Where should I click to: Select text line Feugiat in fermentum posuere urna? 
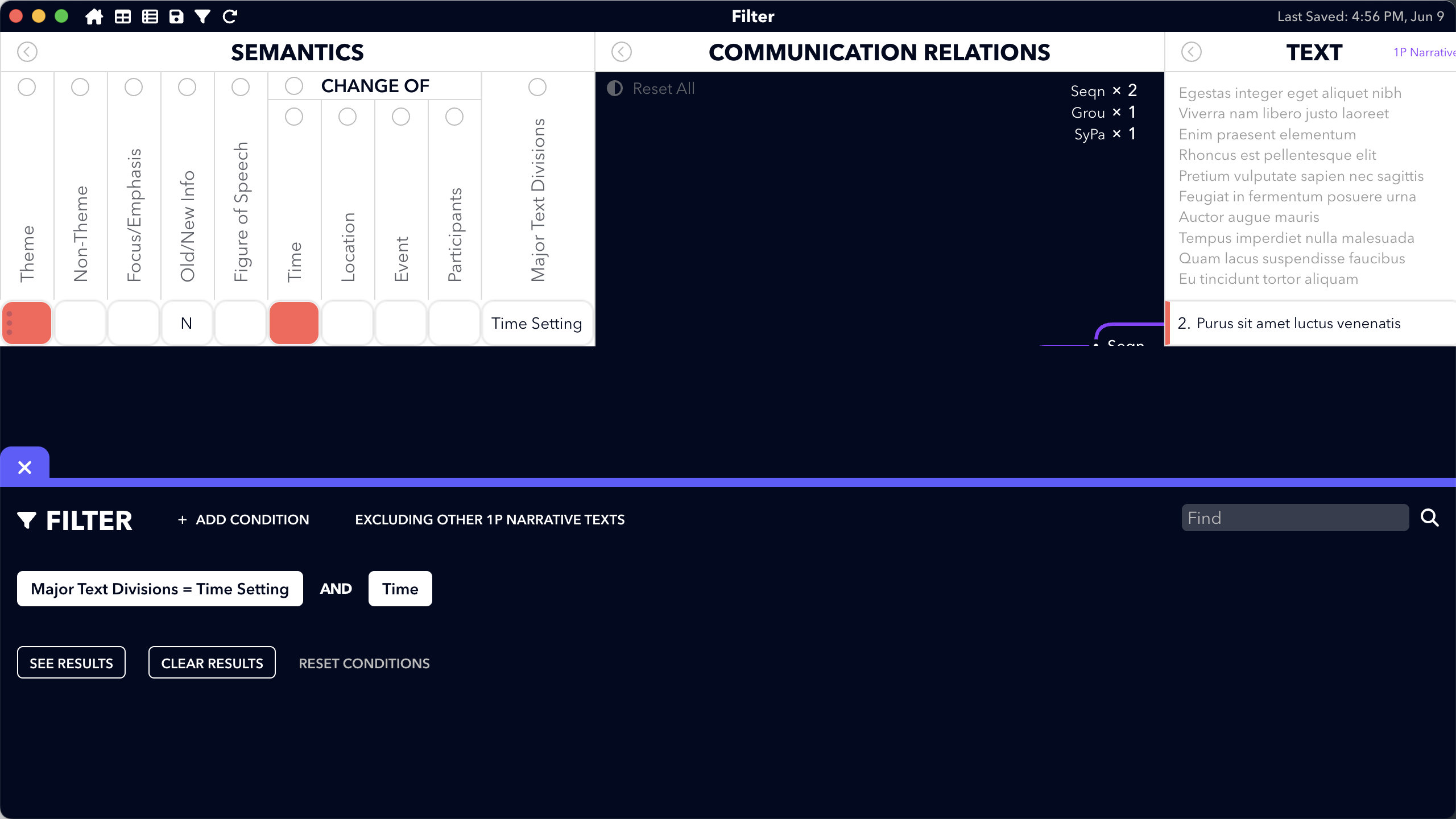1297,196
